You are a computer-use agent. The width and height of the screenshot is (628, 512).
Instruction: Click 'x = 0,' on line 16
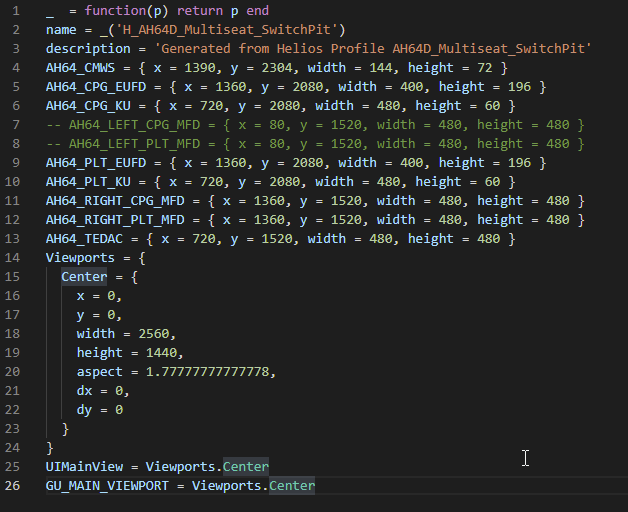coord(99,296)
